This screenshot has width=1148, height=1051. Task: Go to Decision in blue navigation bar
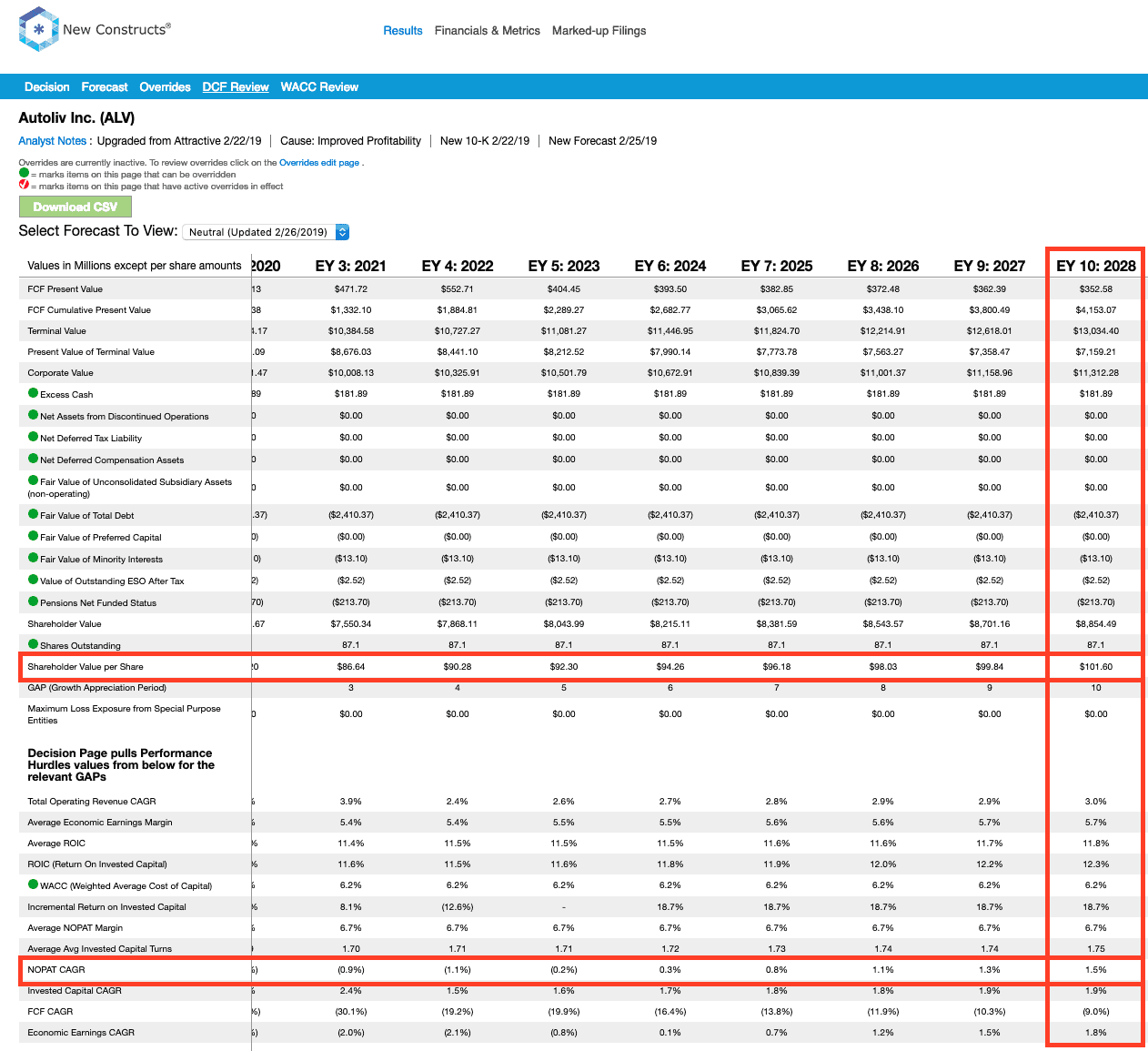(x=47, y=87)
